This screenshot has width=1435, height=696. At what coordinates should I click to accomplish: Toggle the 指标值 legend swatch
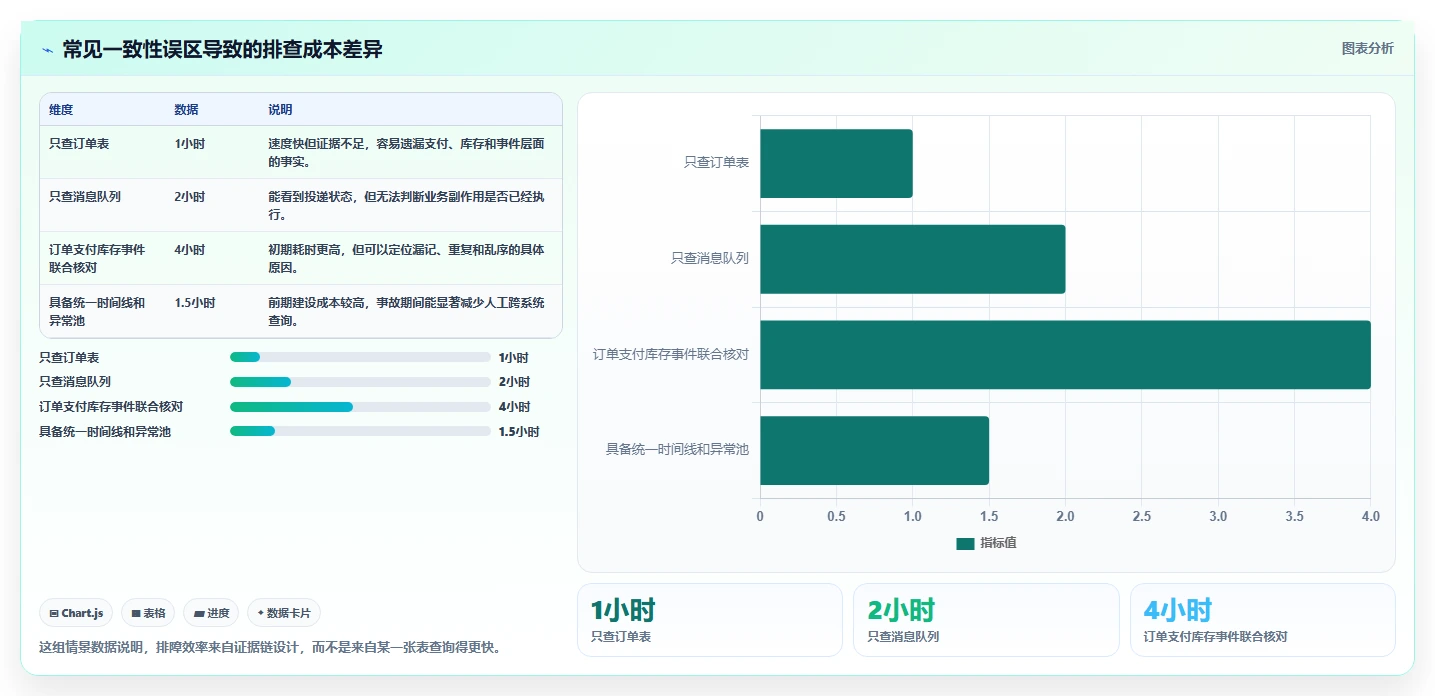(x=965, y=543)
